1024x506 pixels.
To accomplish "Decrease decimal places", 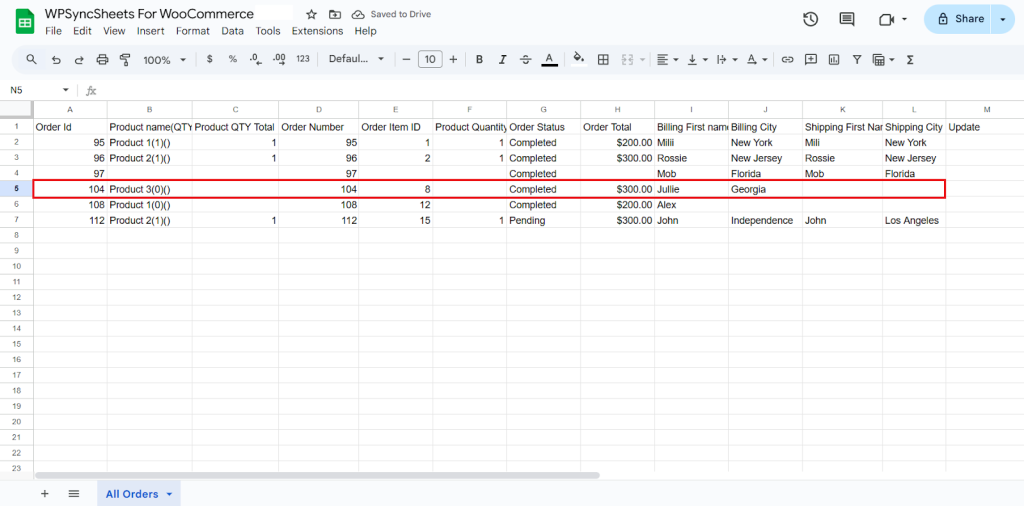I will (256, 59).
